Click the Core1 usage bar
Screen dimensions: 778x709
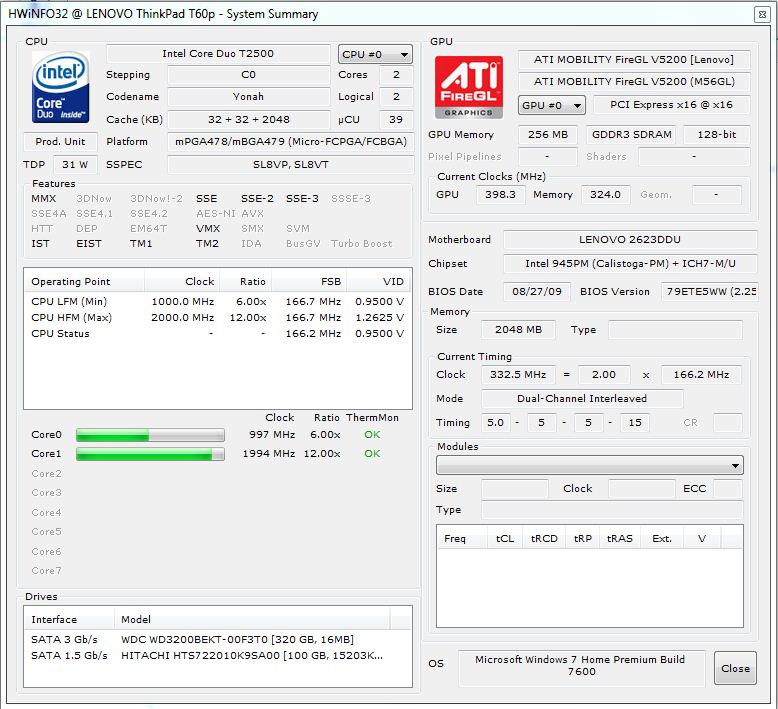150,454
